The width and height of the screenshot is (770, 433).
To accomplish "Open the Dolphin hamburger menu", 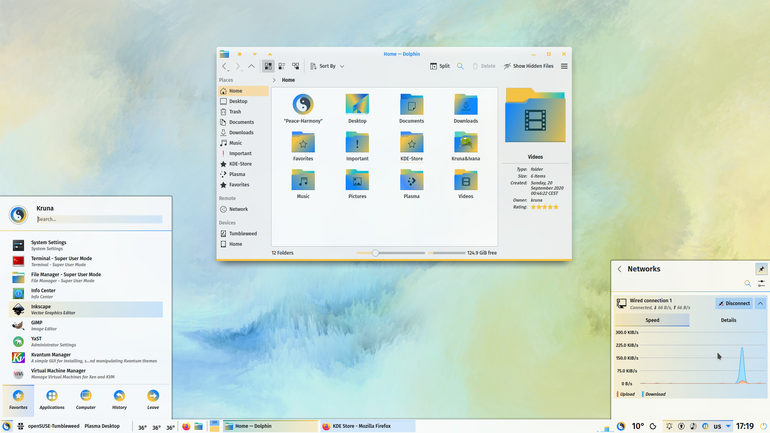I will (564, 66).
